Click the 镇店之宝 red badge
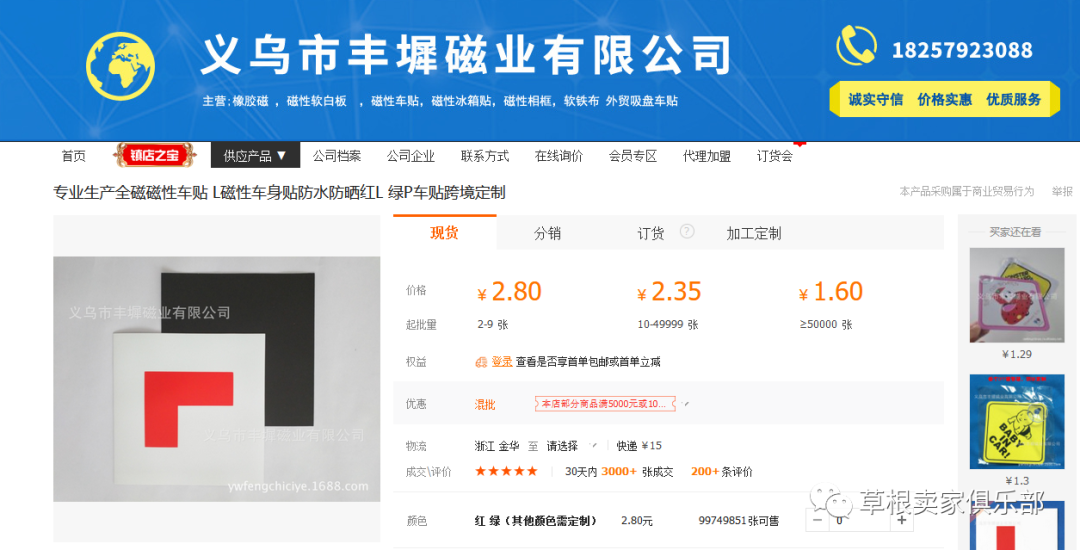 click(155, 156)
